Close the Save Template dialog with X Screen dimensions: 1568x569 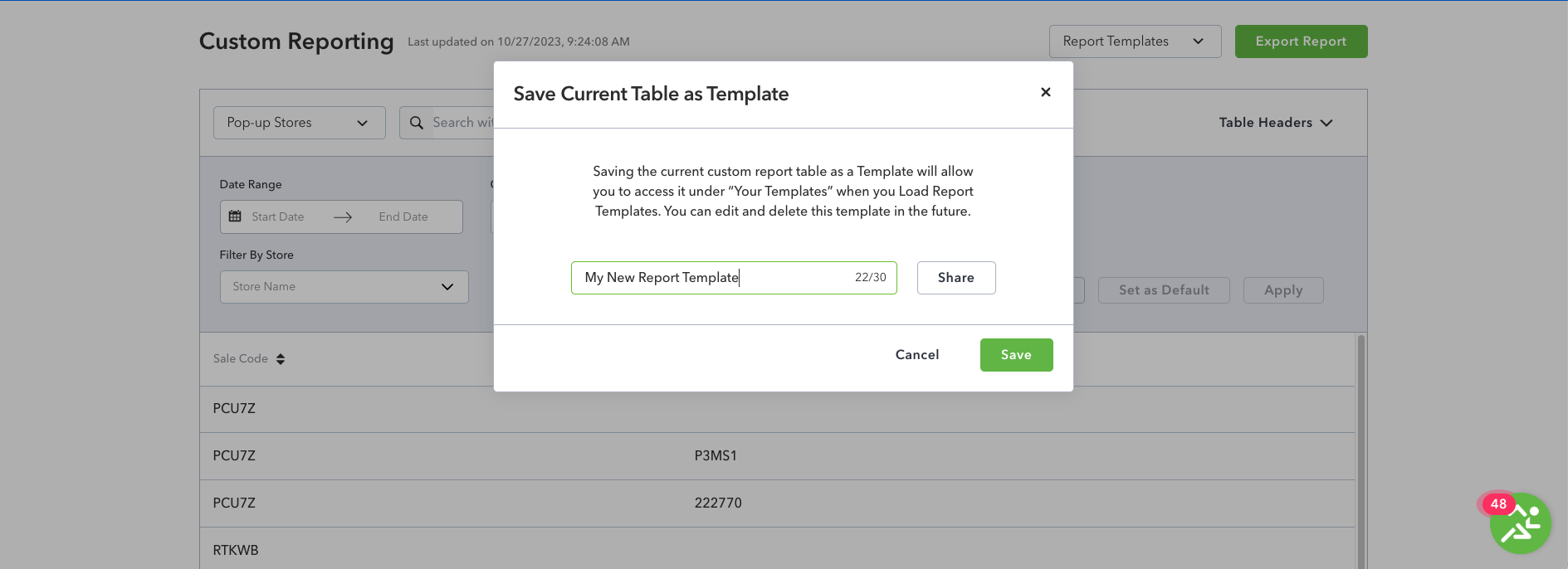tap(1046, 92)
